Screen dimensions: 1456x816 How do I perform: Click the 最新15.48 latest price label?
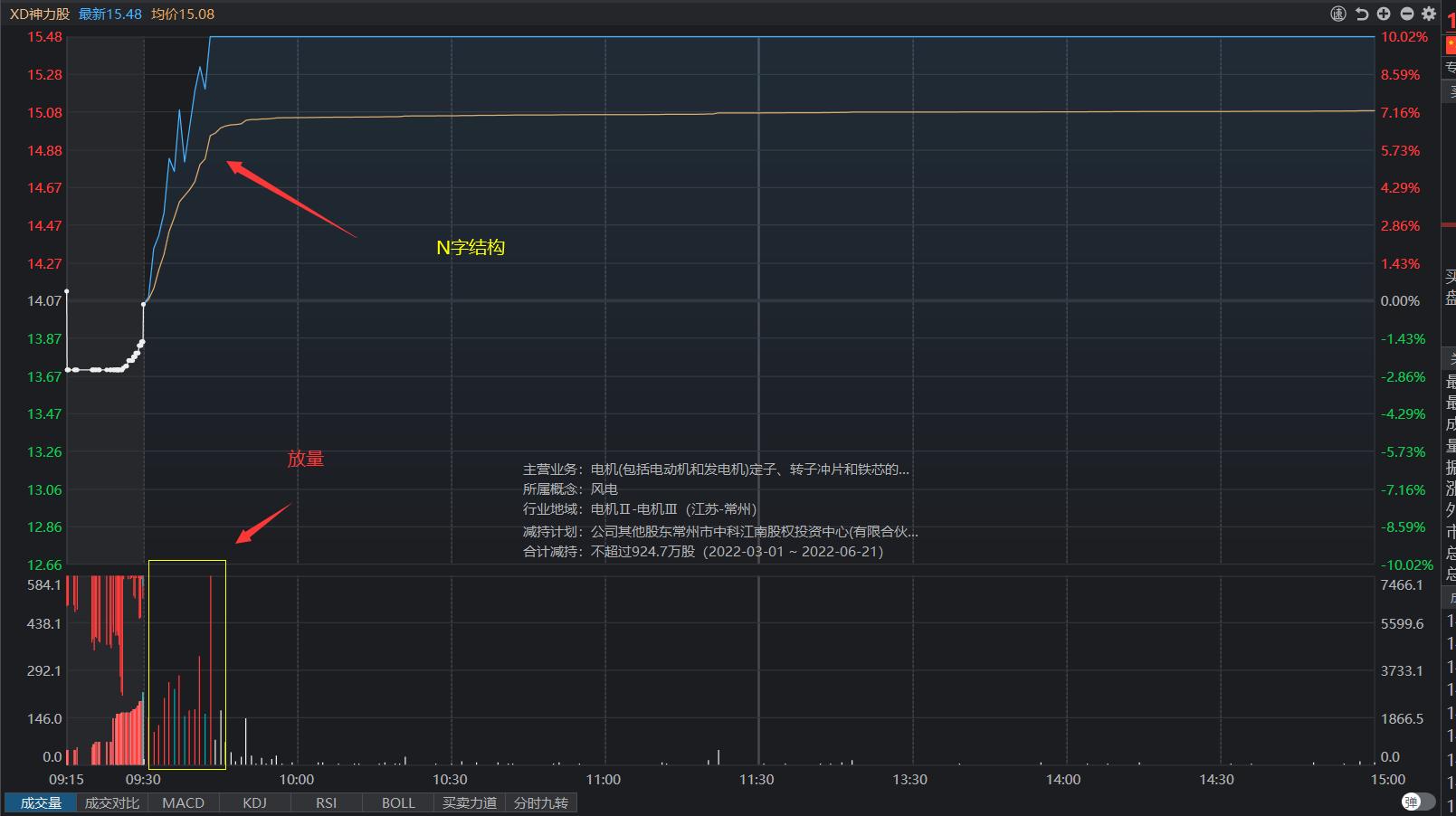coord(110,14)
